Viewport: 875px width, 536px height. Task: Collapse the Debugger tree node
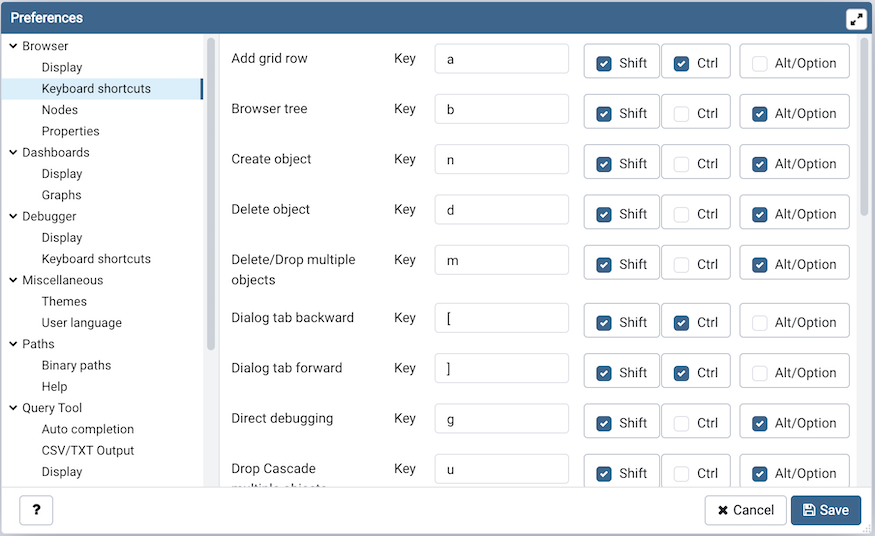pos(13,216)
